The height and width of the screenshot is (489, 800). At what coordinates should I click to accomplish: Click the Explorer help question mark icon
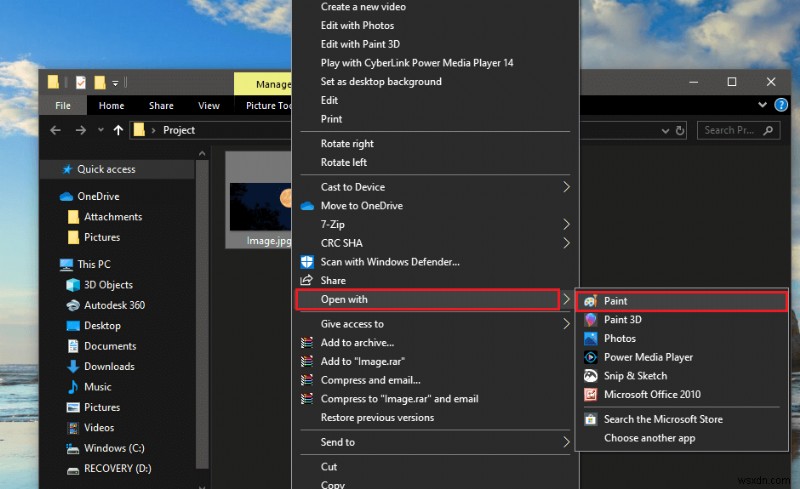[x=781, y=105]
